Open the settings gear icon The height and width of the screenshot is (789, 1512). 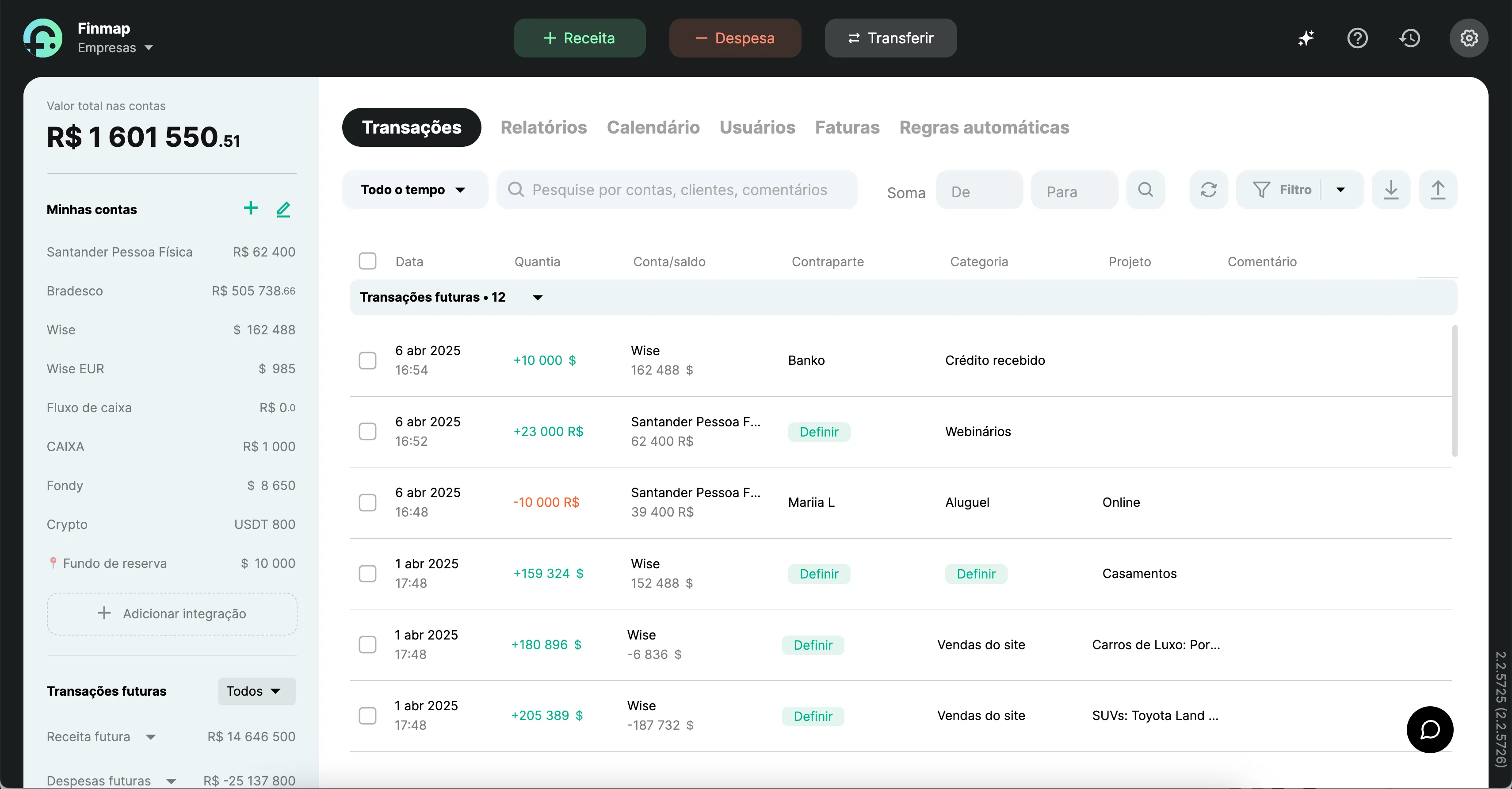tap(1469, 38)
